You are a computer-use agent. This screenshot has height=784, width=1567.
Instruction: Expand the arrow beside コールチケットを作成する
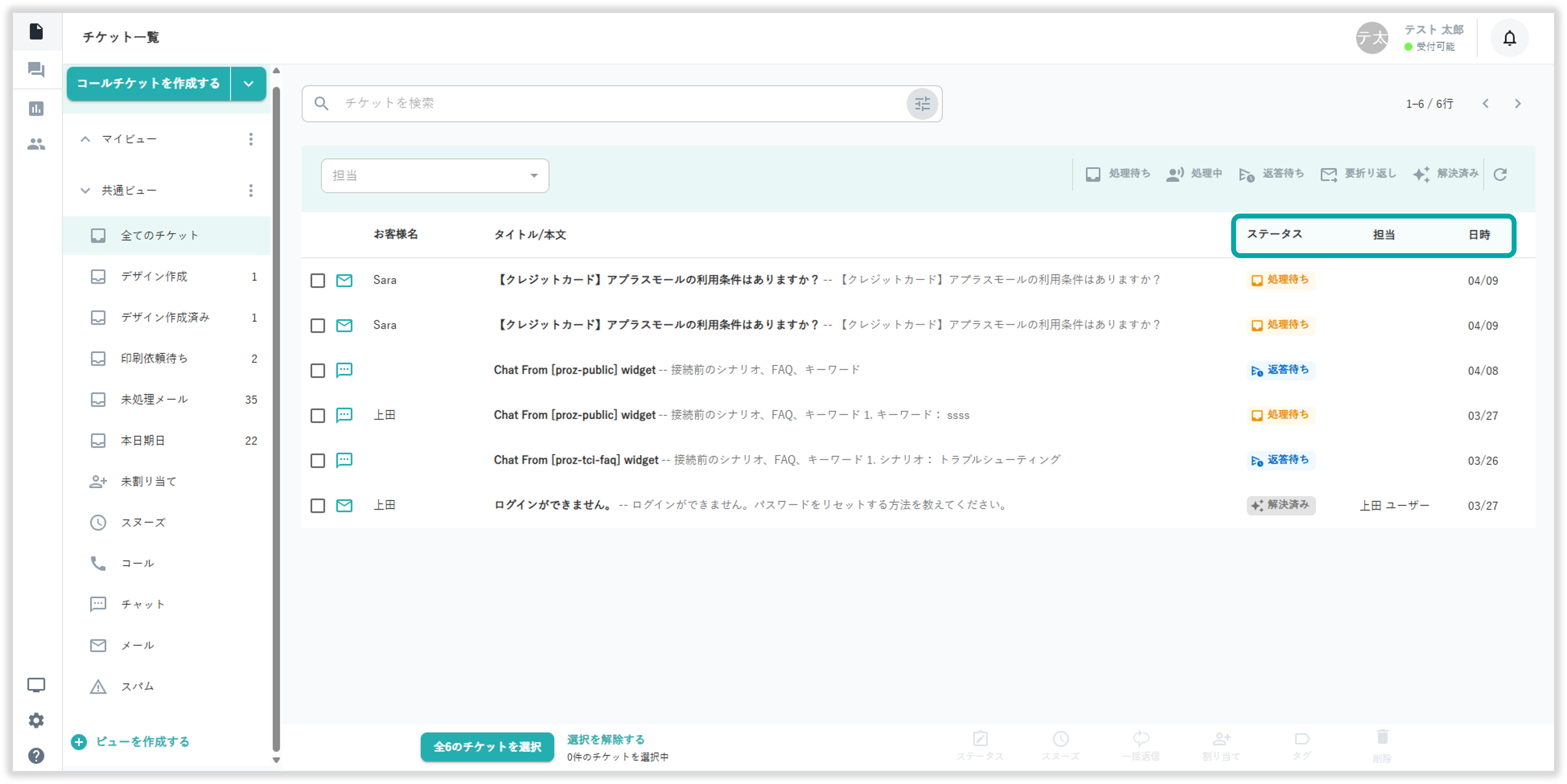tap(248, 84)
